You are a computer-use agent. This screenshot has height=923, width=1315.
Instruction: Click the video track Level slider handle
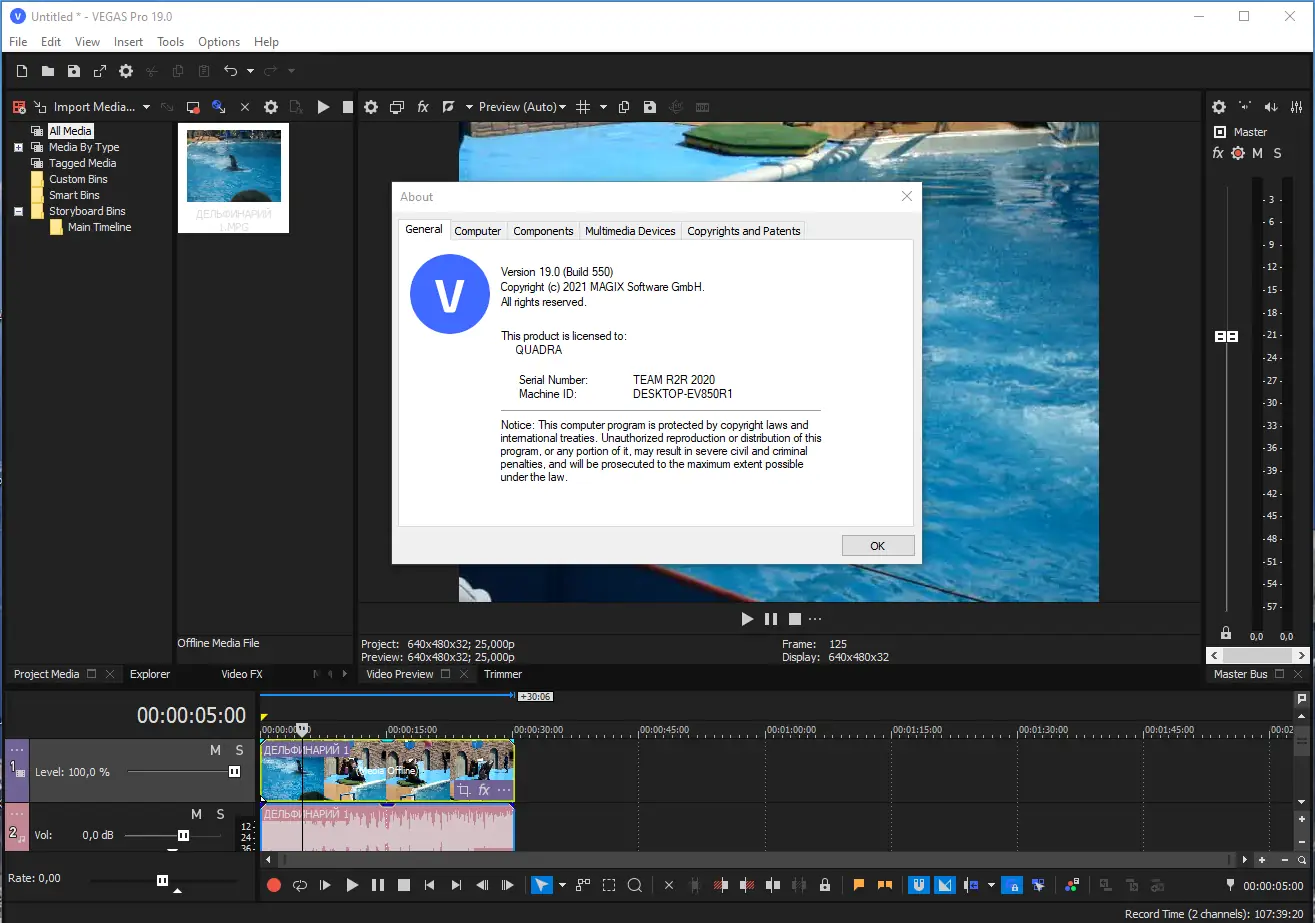click(x=234, y=772)
